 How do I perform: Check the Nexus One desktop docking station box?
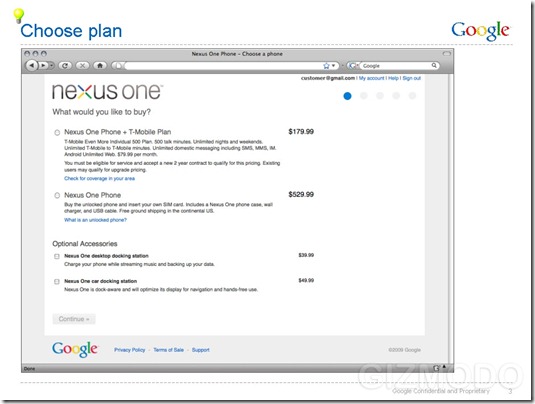57,256
